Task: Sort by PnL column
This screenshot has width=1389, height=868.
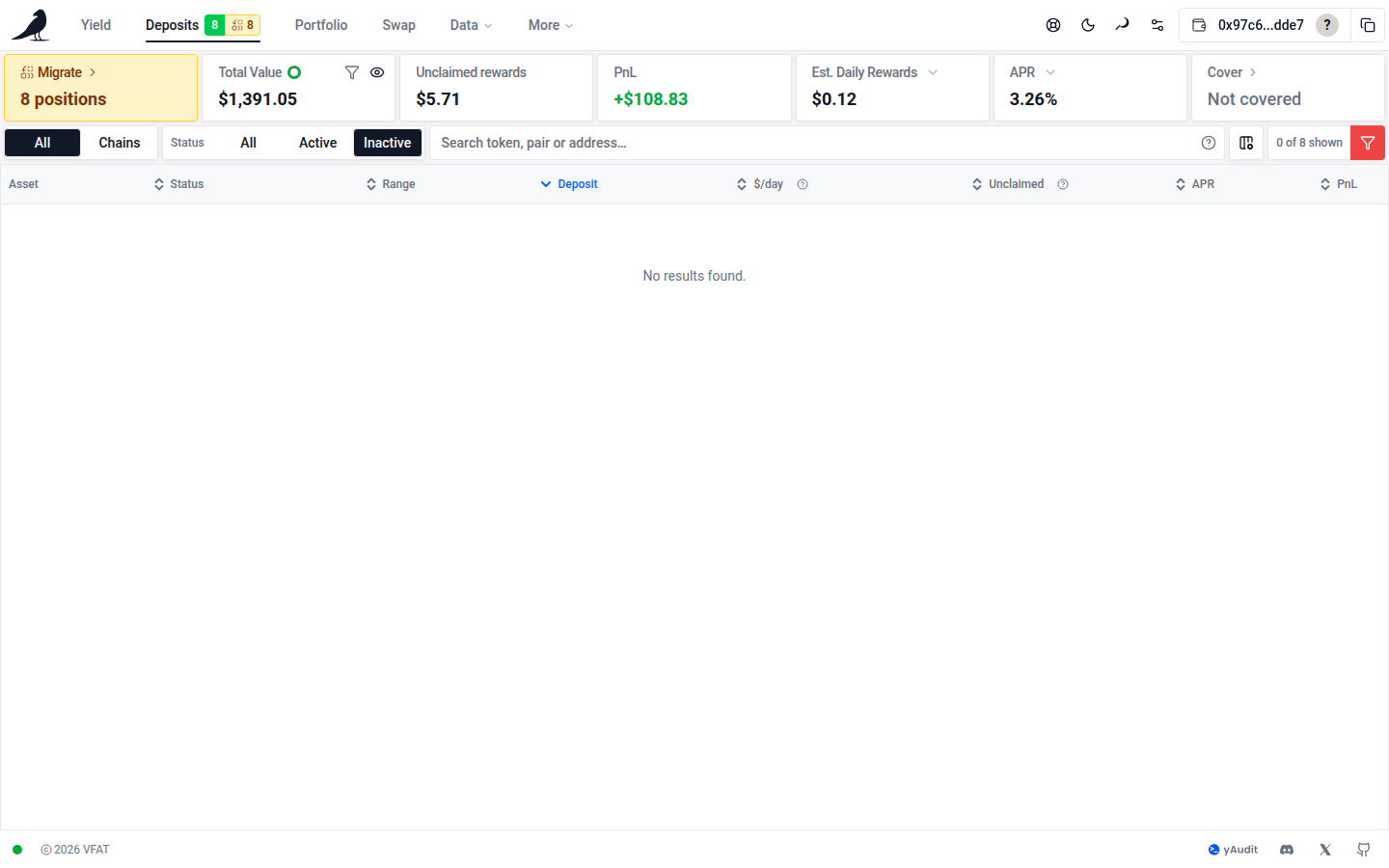Action: [1339, 184]
